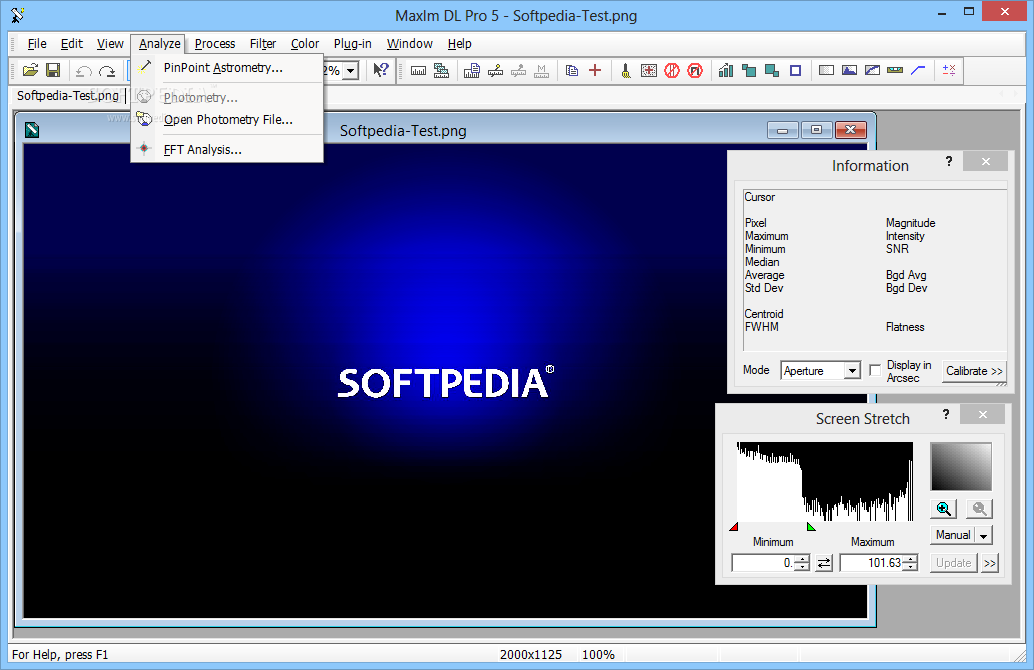
Task: Click the blue hollow square toolbar icon
Action: (795, 71)
